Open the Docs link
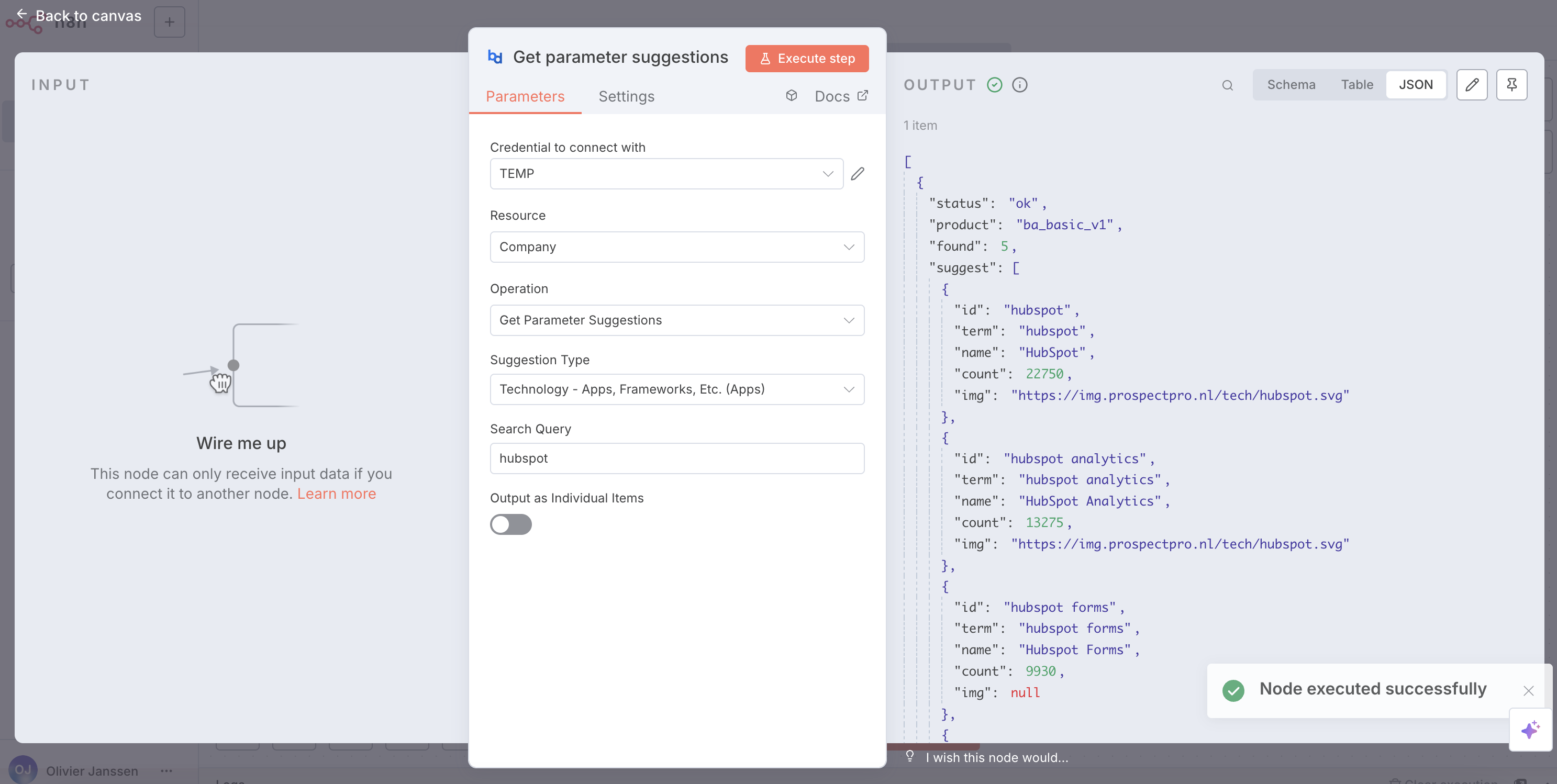This screenshot has height=784, width=1557. (x=841, y=96)
